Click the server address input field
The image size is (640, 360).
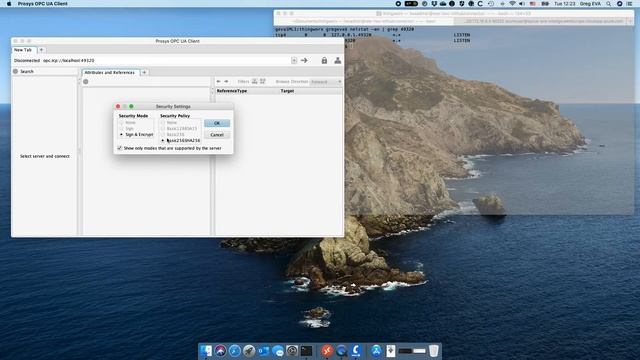tap(167, 60)
